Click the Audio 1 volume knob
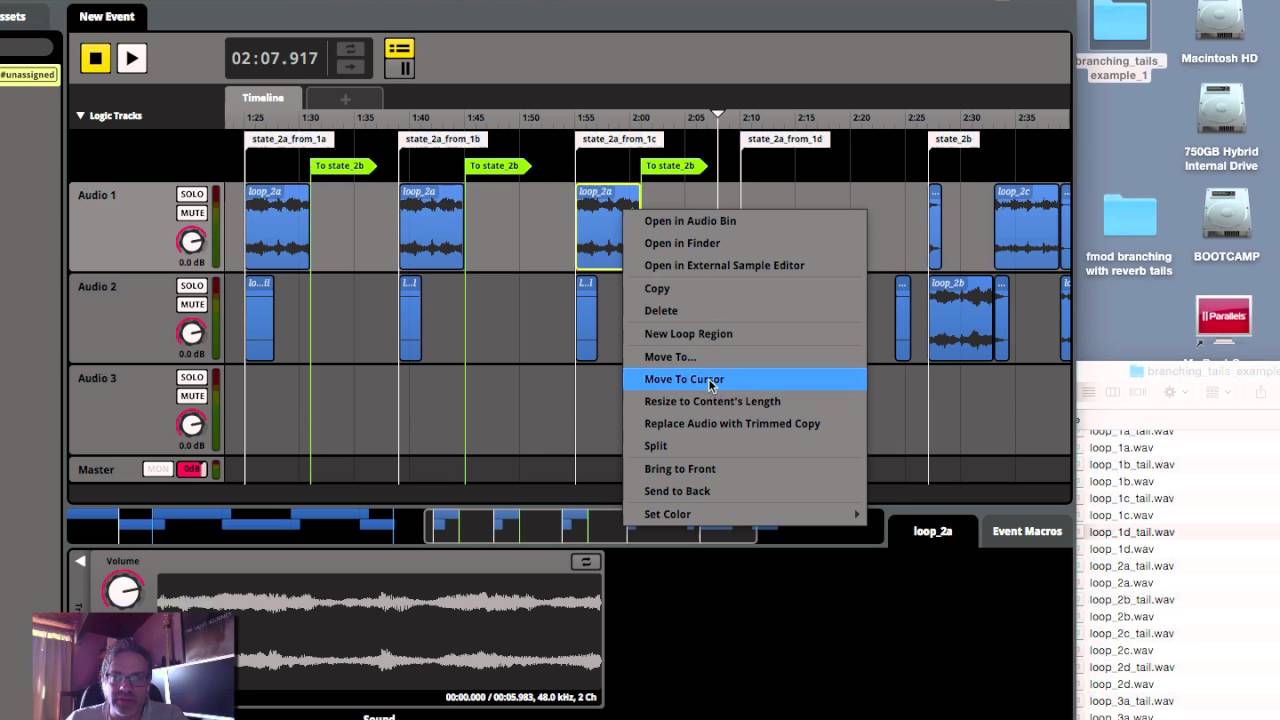 click(x=191, y=241)
